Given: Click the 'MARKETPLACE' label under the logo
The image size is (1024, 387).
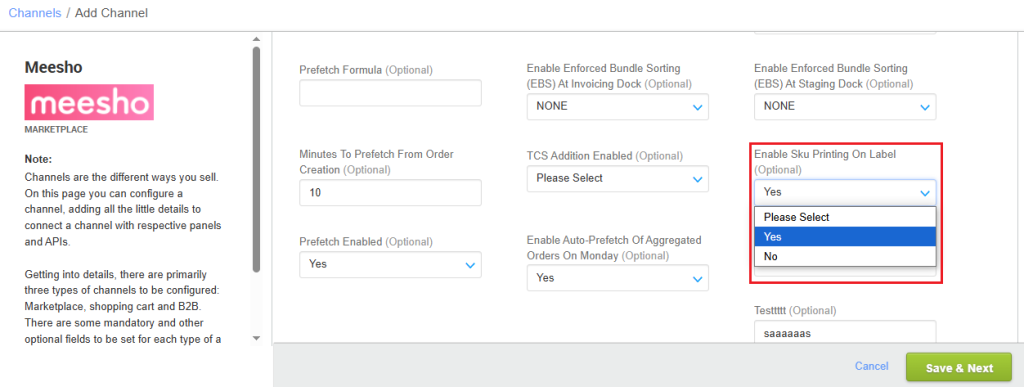Looking at the screenshot, I should 56,130.
